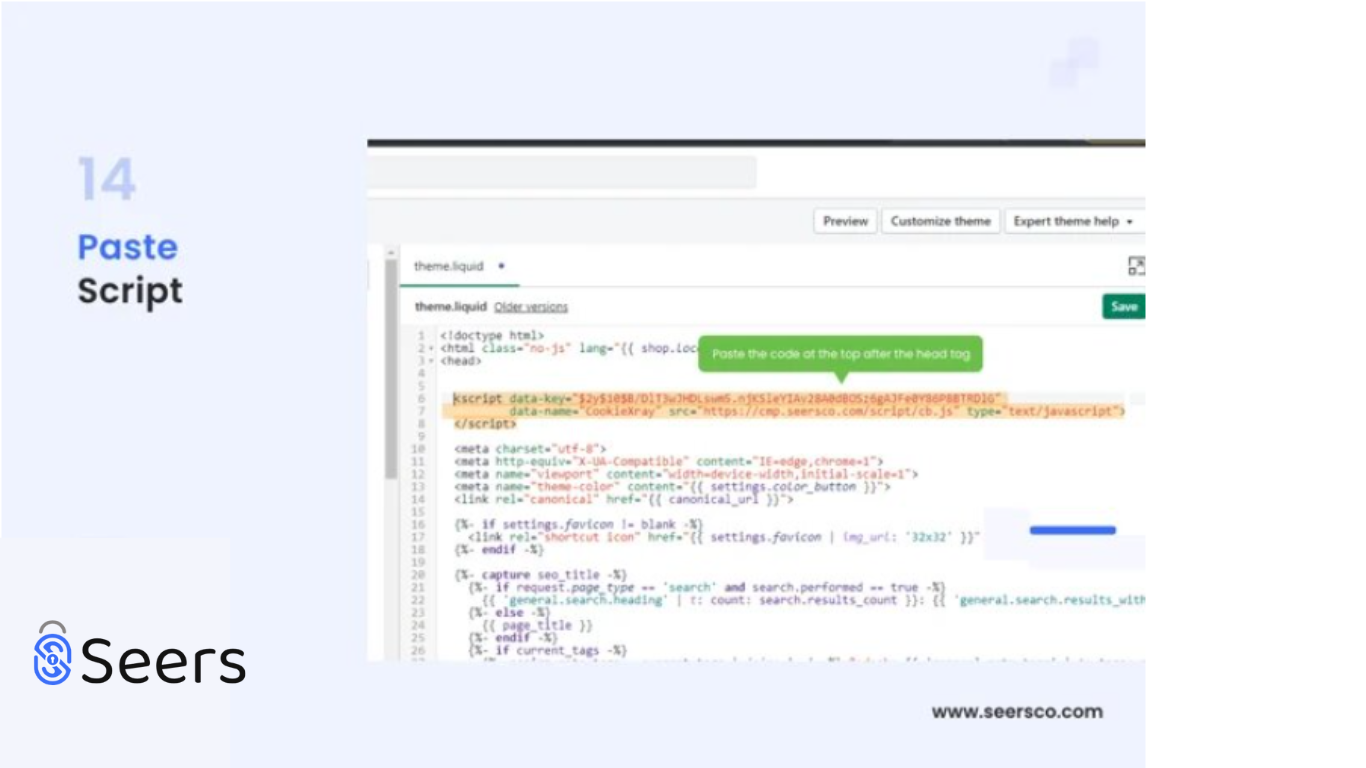
Task: Click the search bar at the top
Action: 562,172
